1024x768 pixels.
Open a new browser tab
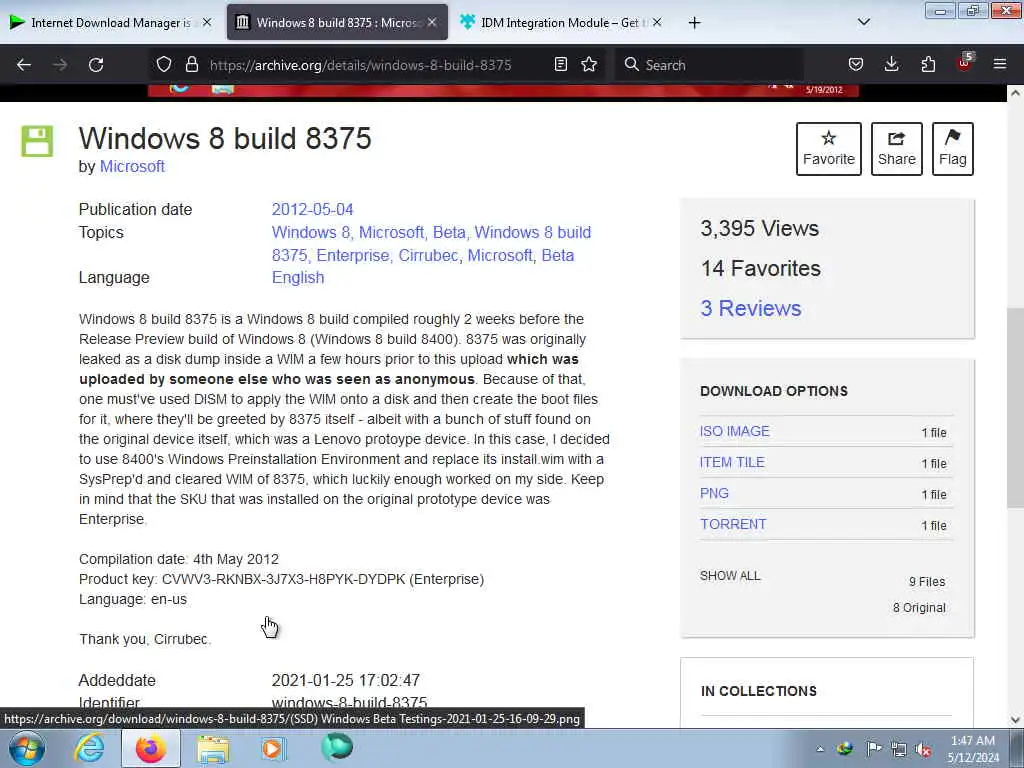tap(694, 23)
